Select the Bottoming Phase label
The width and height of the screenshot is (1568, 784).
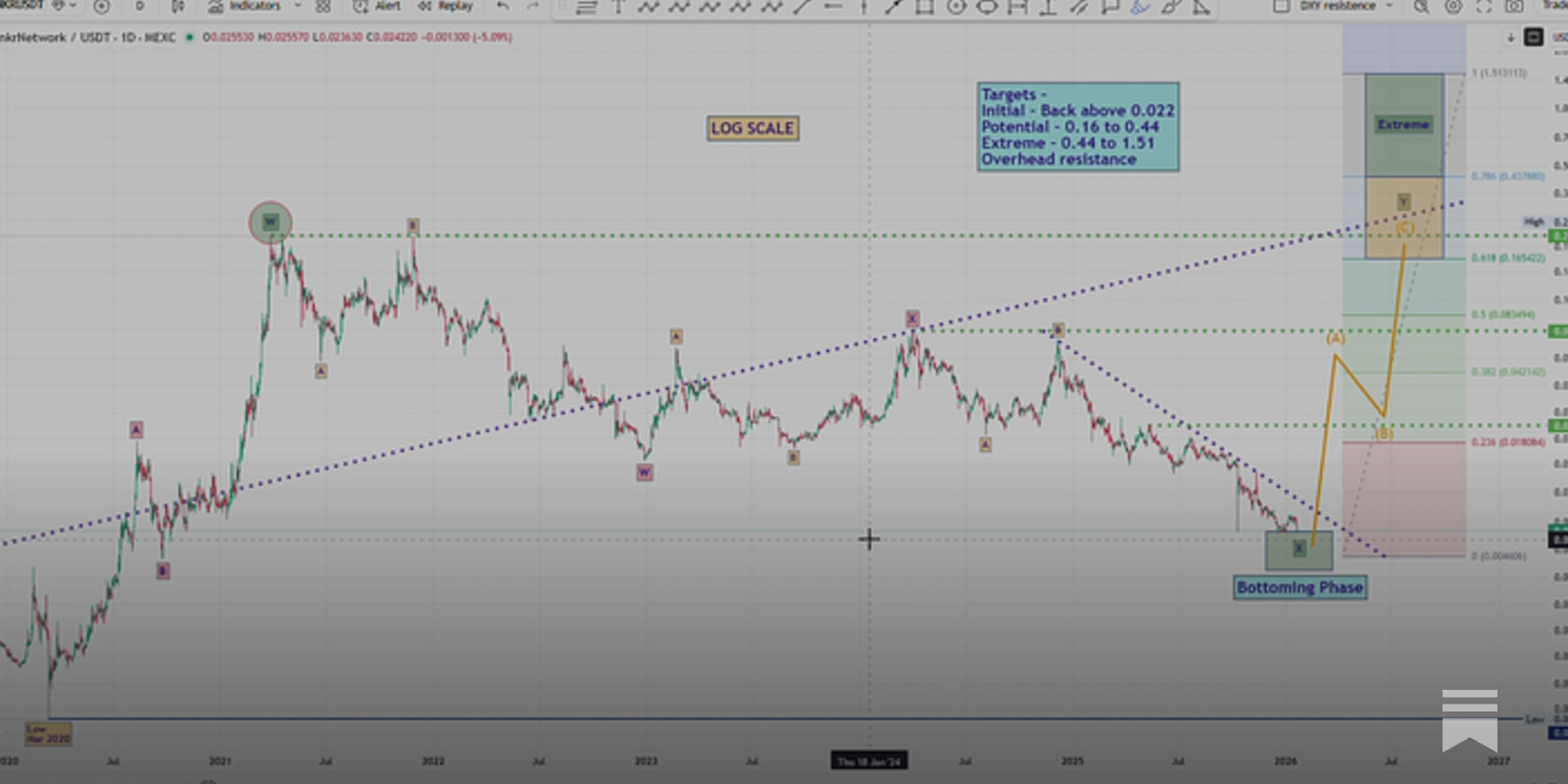[1299, 587]
